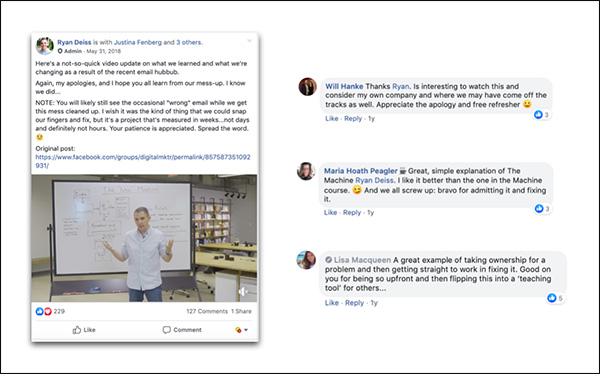
Task: Click the Comment button on the post
Action: [182, 330]
